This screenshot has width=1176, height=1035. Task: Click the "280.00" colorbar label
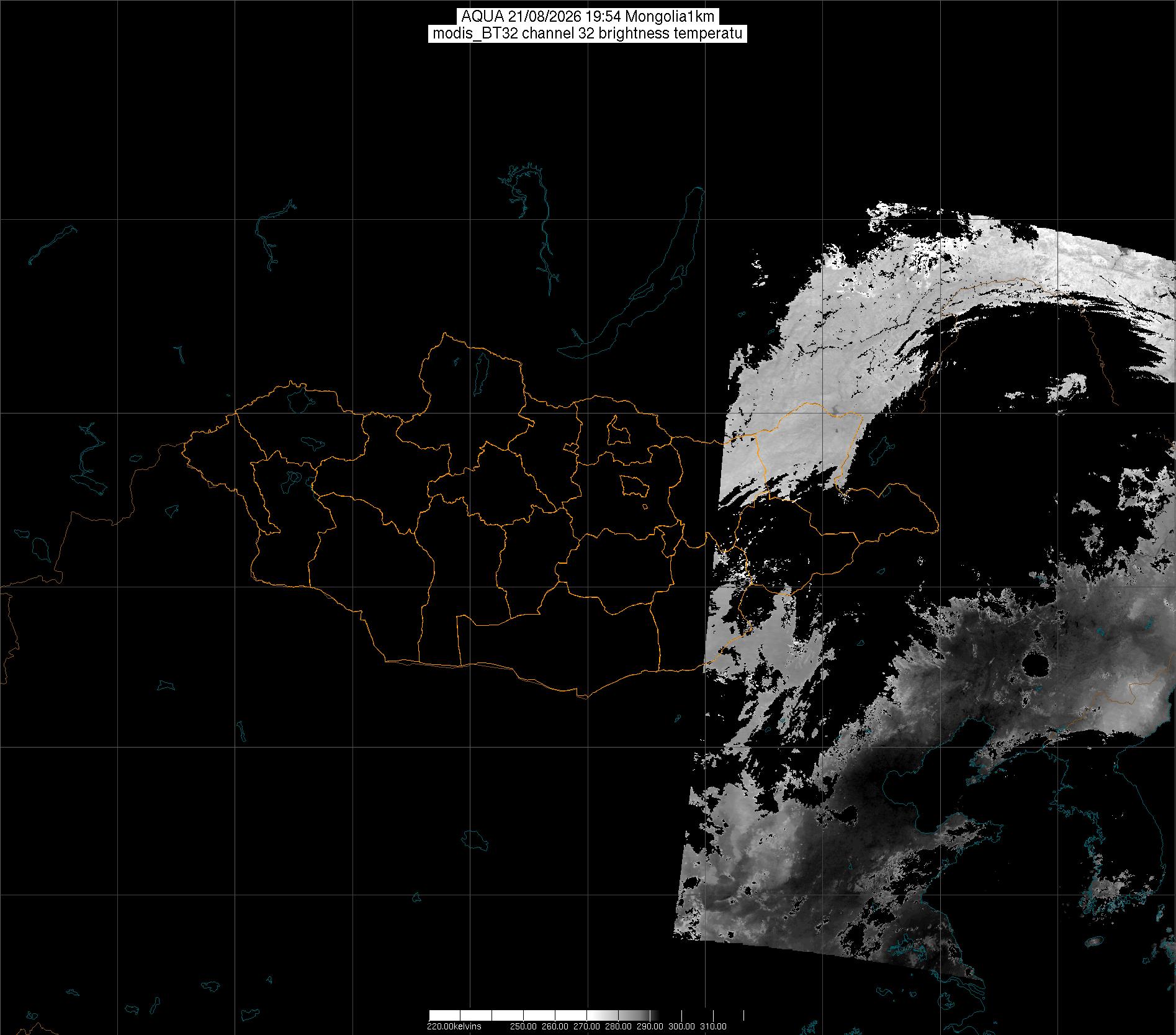click(618, 1026)
